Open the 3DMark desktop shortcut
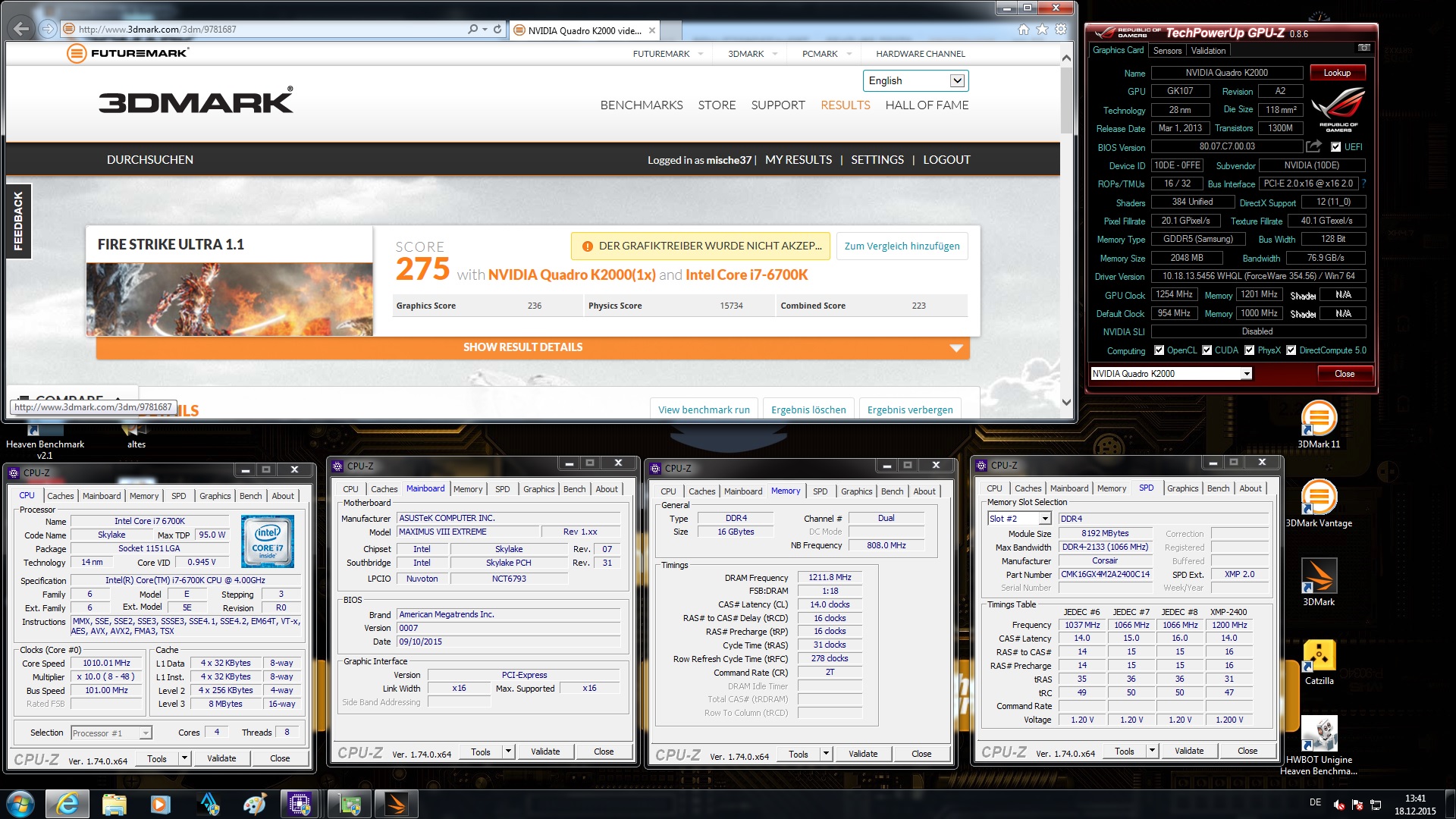The image size is (1456, 819). point(1319,582)
